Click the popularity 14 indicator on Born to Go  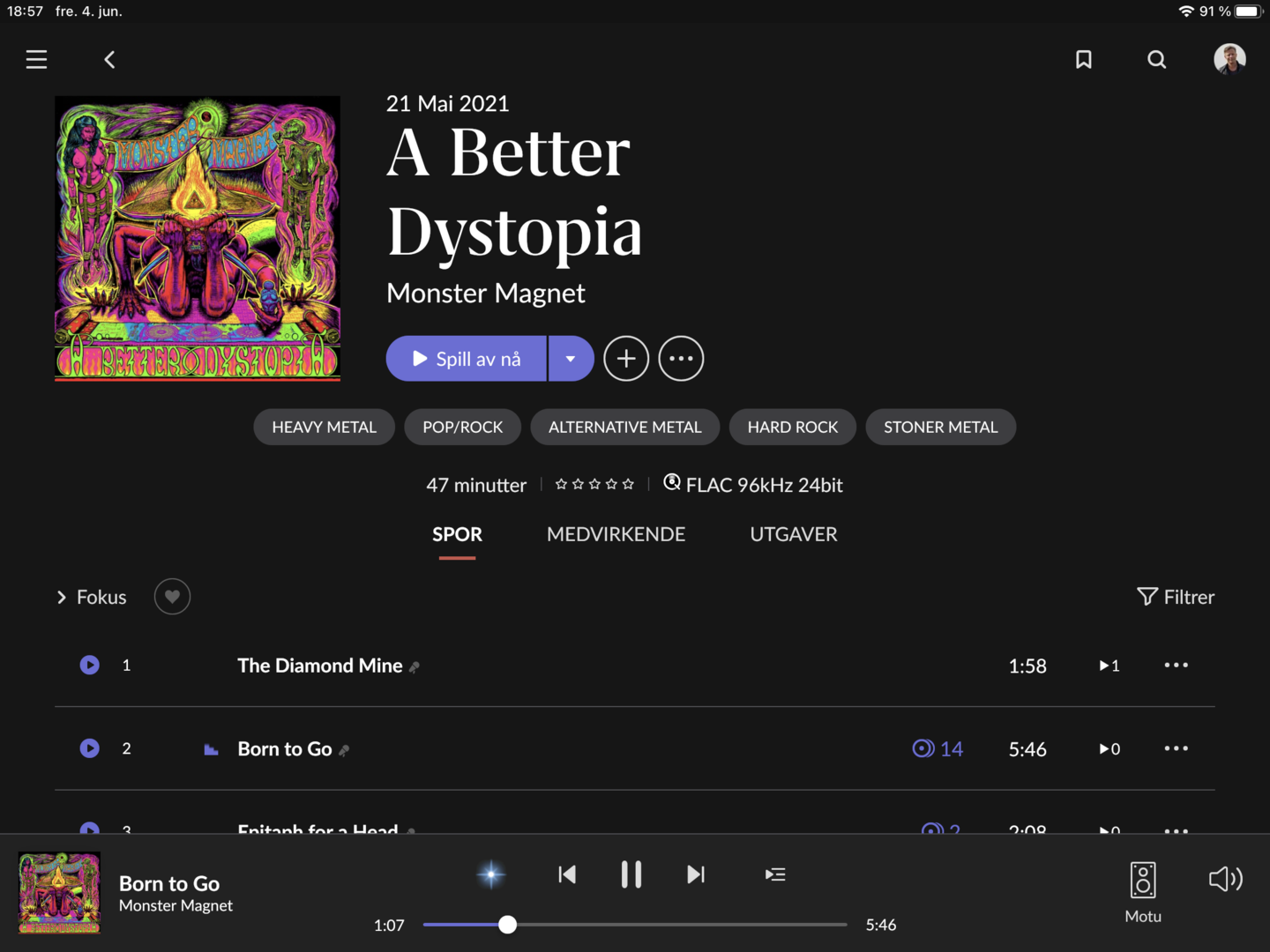(x=938, y=748)
